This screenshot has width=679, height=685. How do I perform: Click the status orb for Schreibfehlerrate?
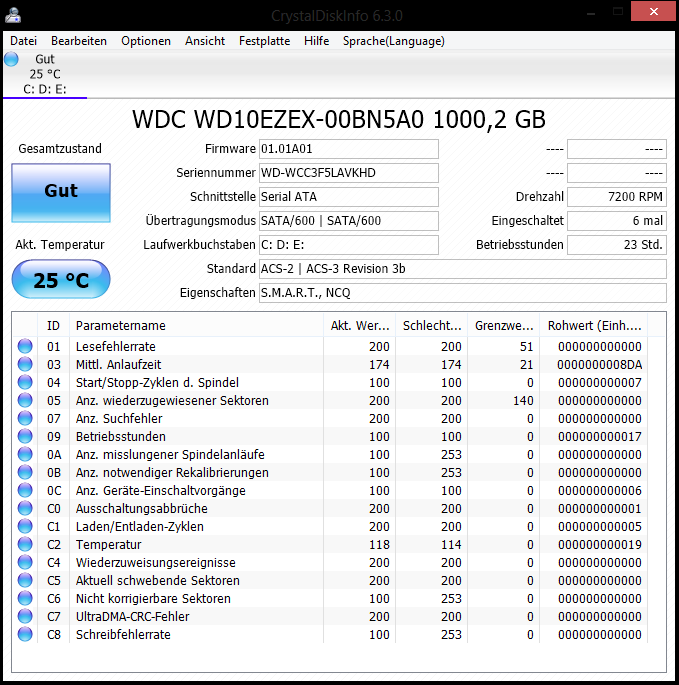coord(25,634)
